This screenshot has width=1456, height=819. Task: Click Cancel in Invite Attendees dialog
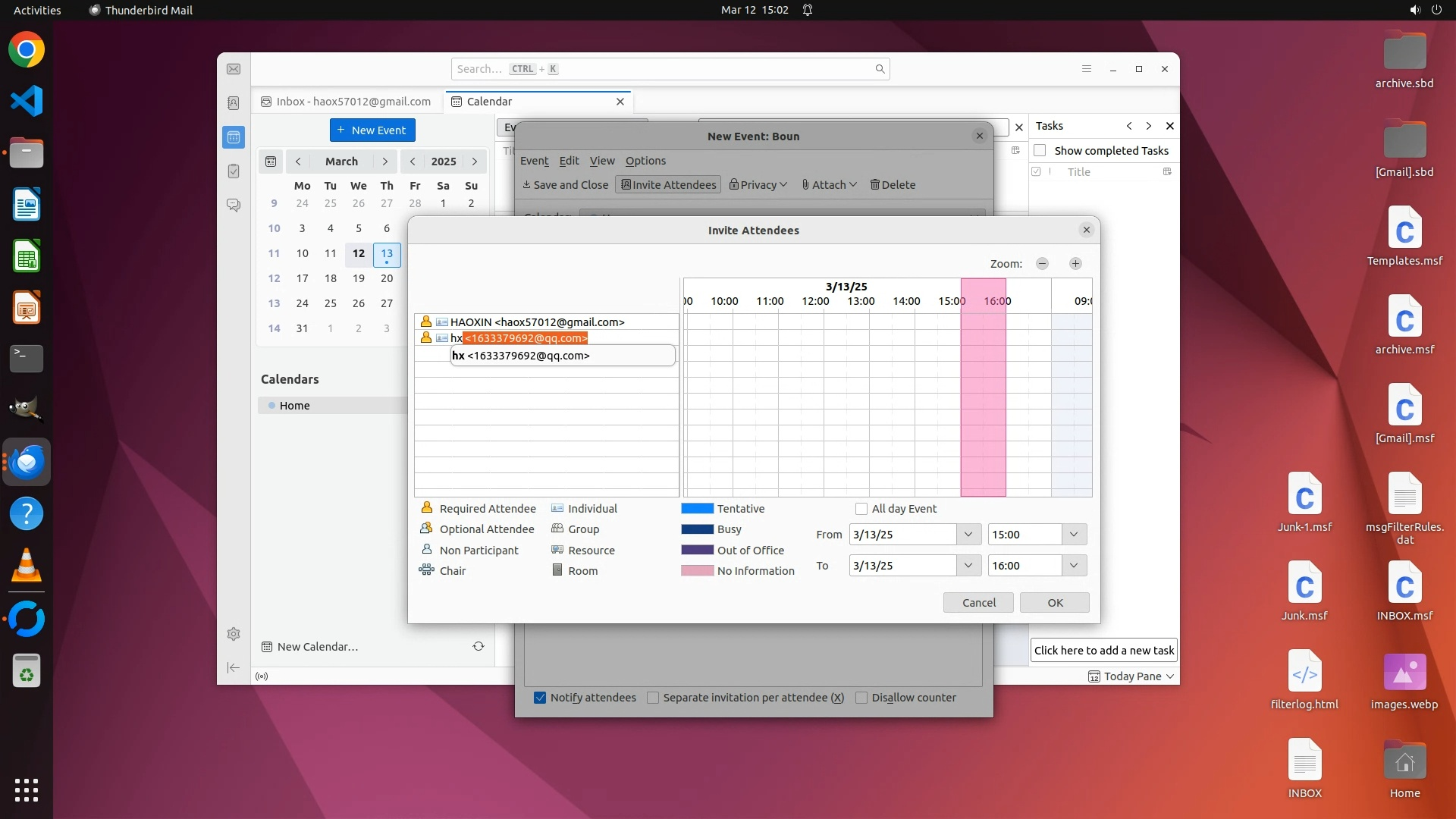pyautogui.click(x=978, y=603)
